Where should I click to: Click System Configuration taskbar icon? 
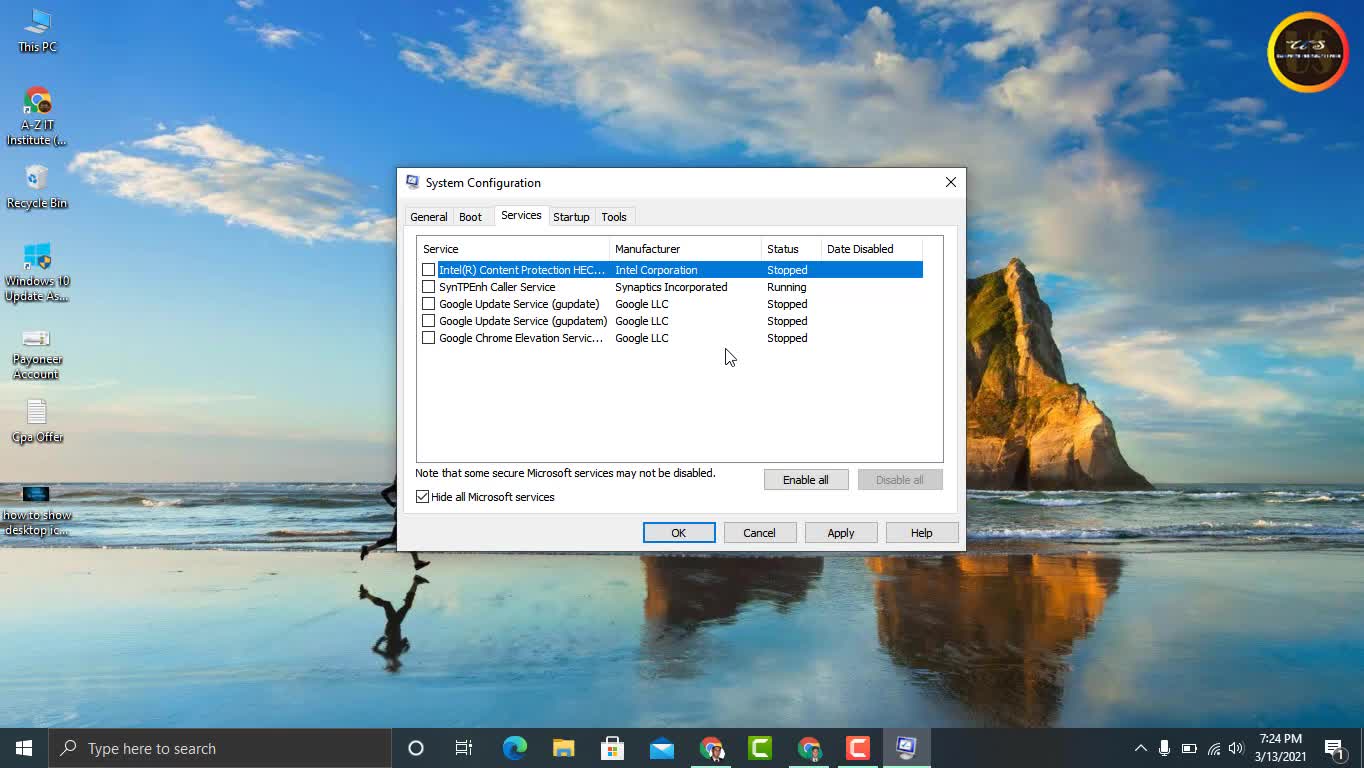pyautogui.click(x=907, y=748)
